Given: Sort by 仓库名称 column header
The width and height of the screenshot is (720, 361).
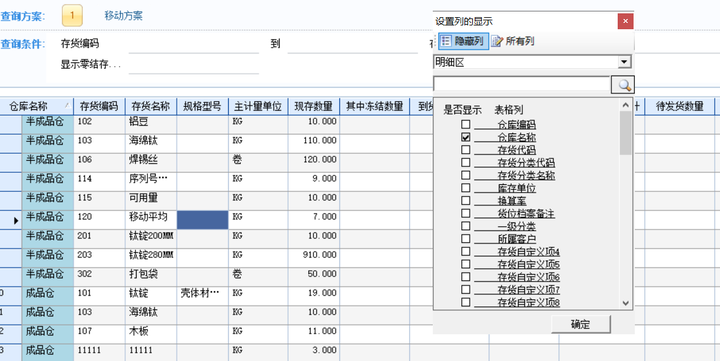Looking at the screenshot, I should click(x=37, y=107).
